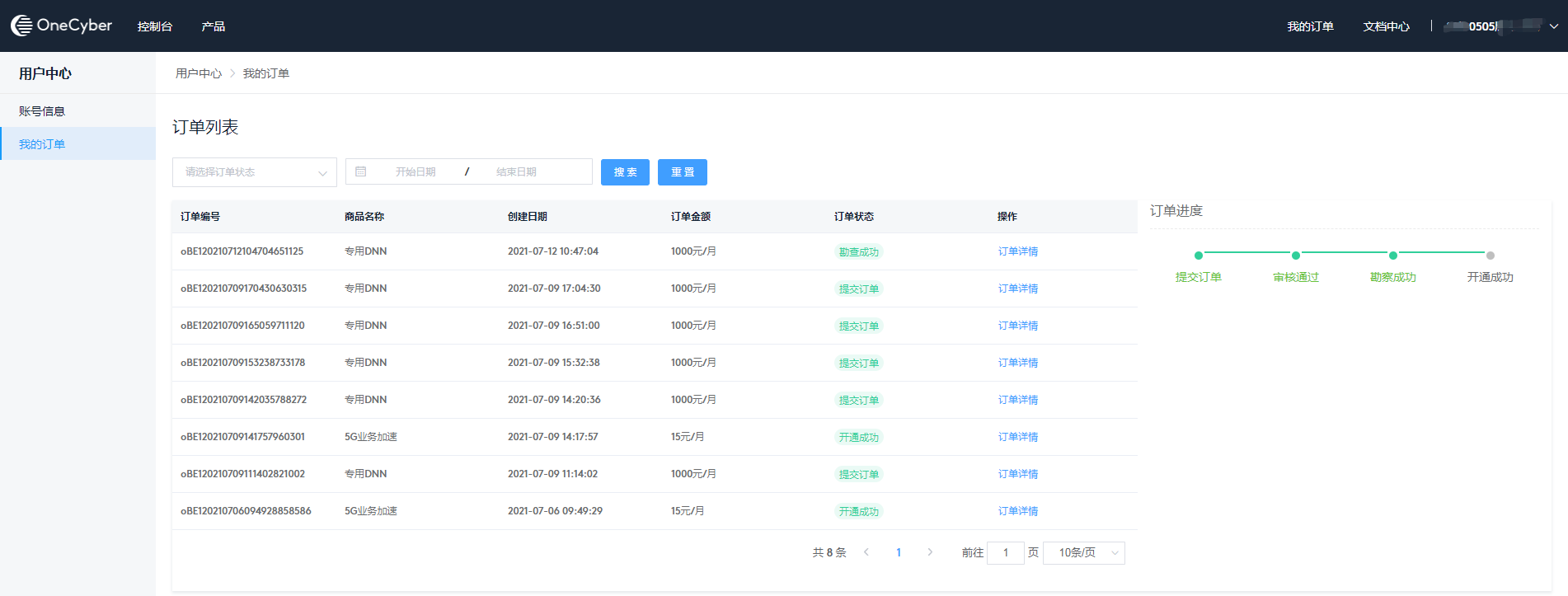This screenshot has width=1568, height=596.
Task: Click the 勘察成功 progress step dot
Action: 1392,256
